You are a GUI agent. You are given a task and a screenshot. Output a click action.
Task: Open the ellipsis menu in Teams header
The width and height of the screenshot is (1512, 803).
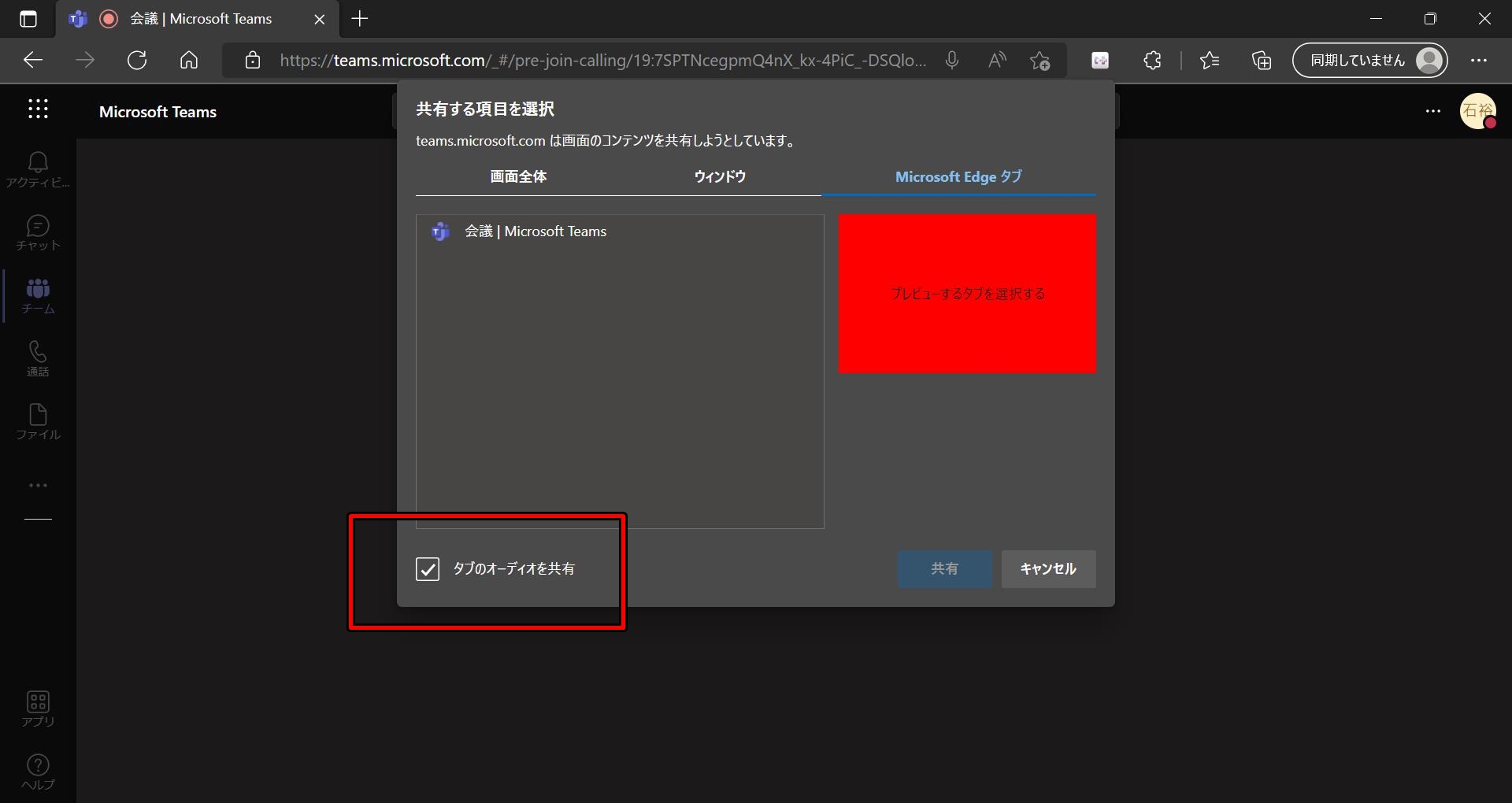pyautogui.click(x=1432, y=112)
